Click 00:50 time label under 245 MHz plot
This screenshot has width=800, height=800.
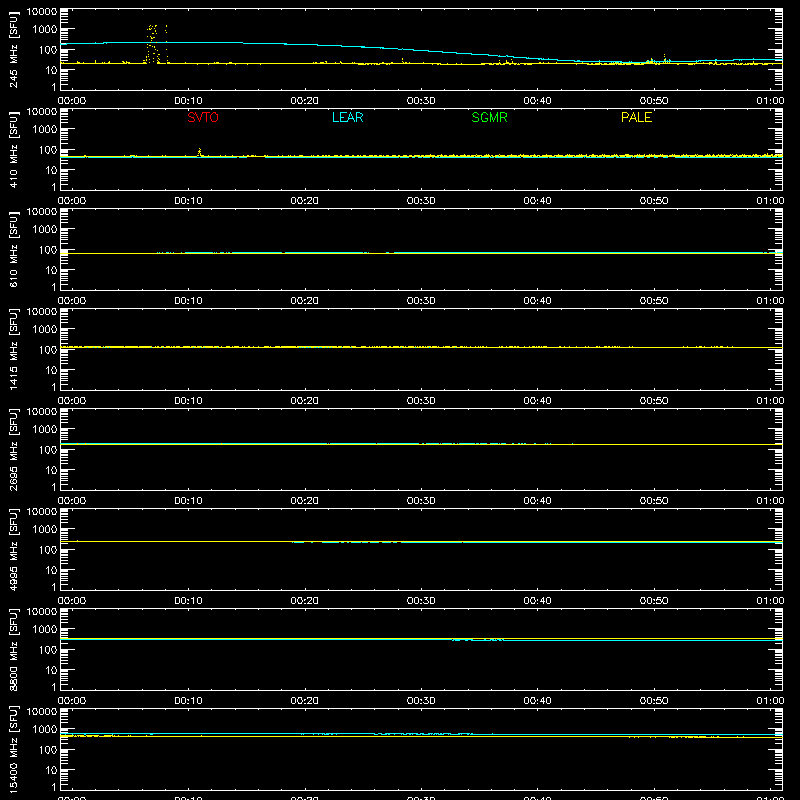[x=654, y=101]
